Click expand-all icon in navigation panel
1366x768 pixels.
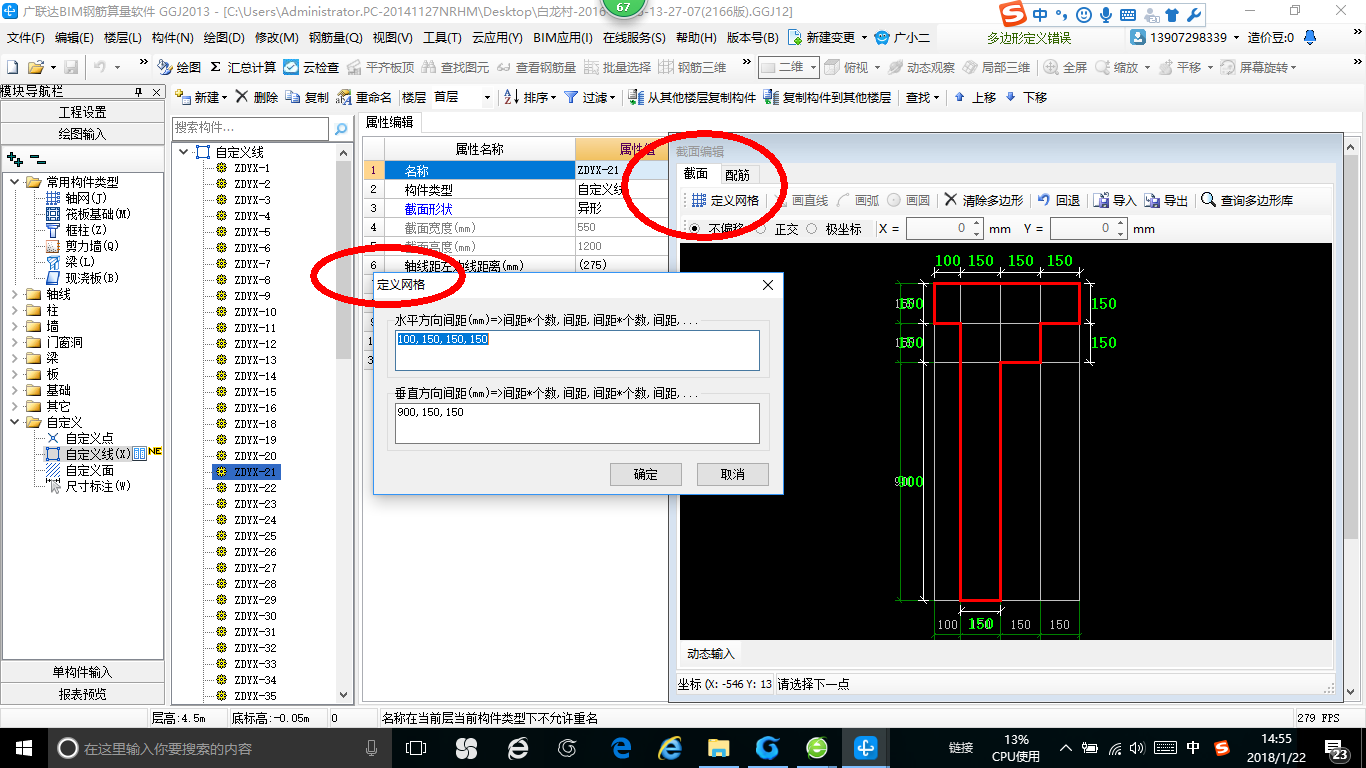coord(14,158)
